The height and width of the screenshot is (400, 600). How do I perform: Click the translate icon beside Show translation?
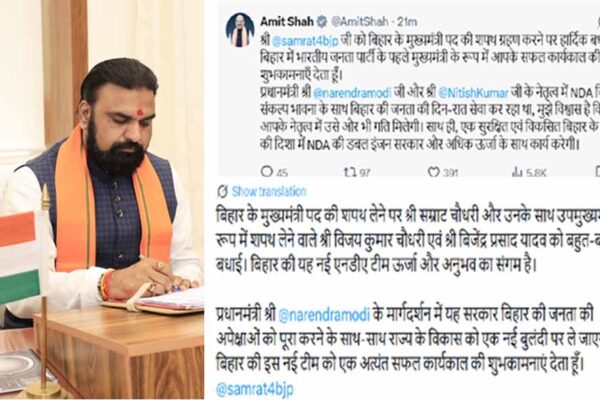pyautogui.click(x=222, y=191)
